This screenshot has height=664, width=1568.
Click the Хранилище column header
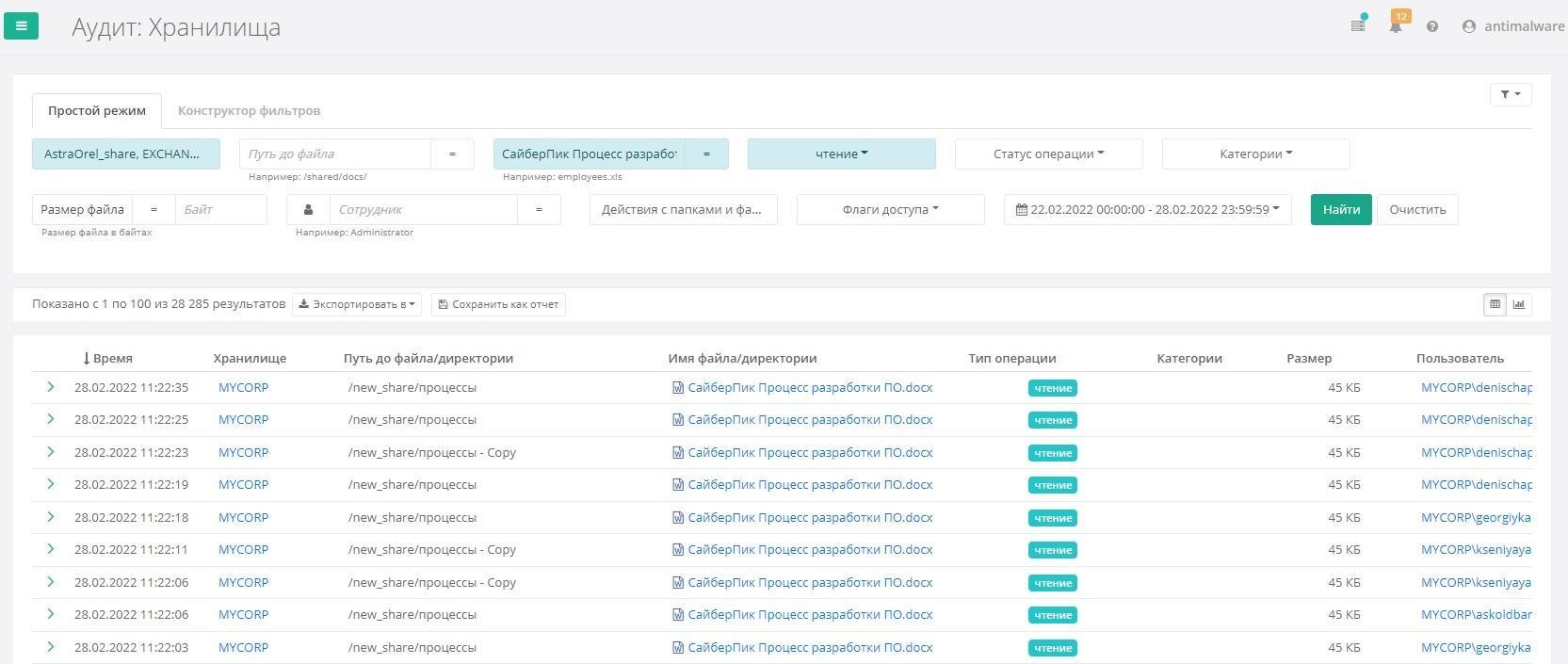click(250, 358)
